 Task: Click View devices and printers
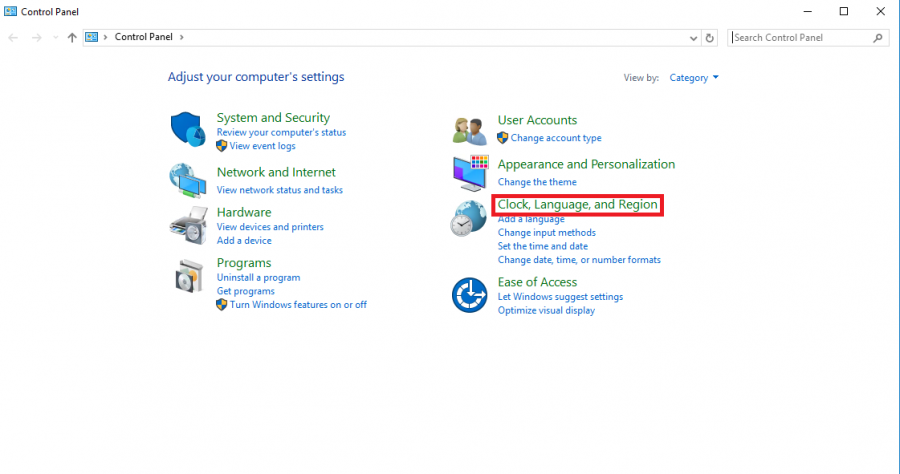click(270, 227)
